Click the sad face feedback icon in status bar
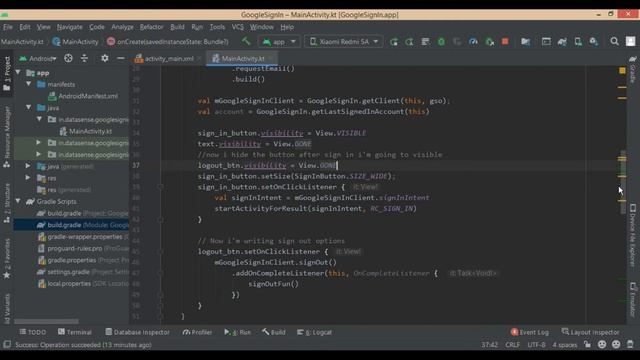Image resolution: width=640 pixels, height=360 pixels. [616, 344]
